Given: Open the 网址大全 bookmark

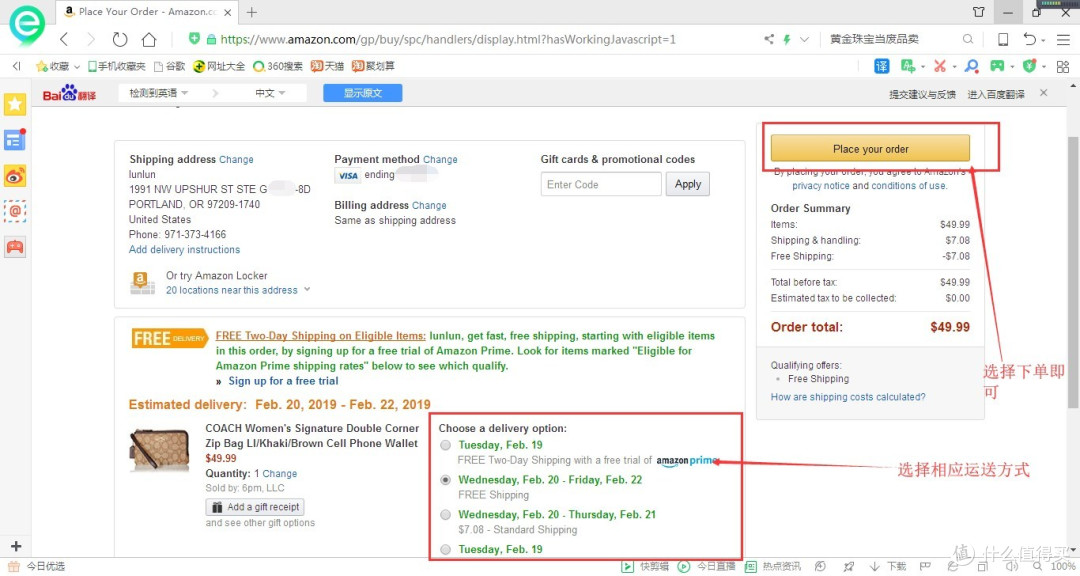Looking at the screenshot, I should (219, 66).
